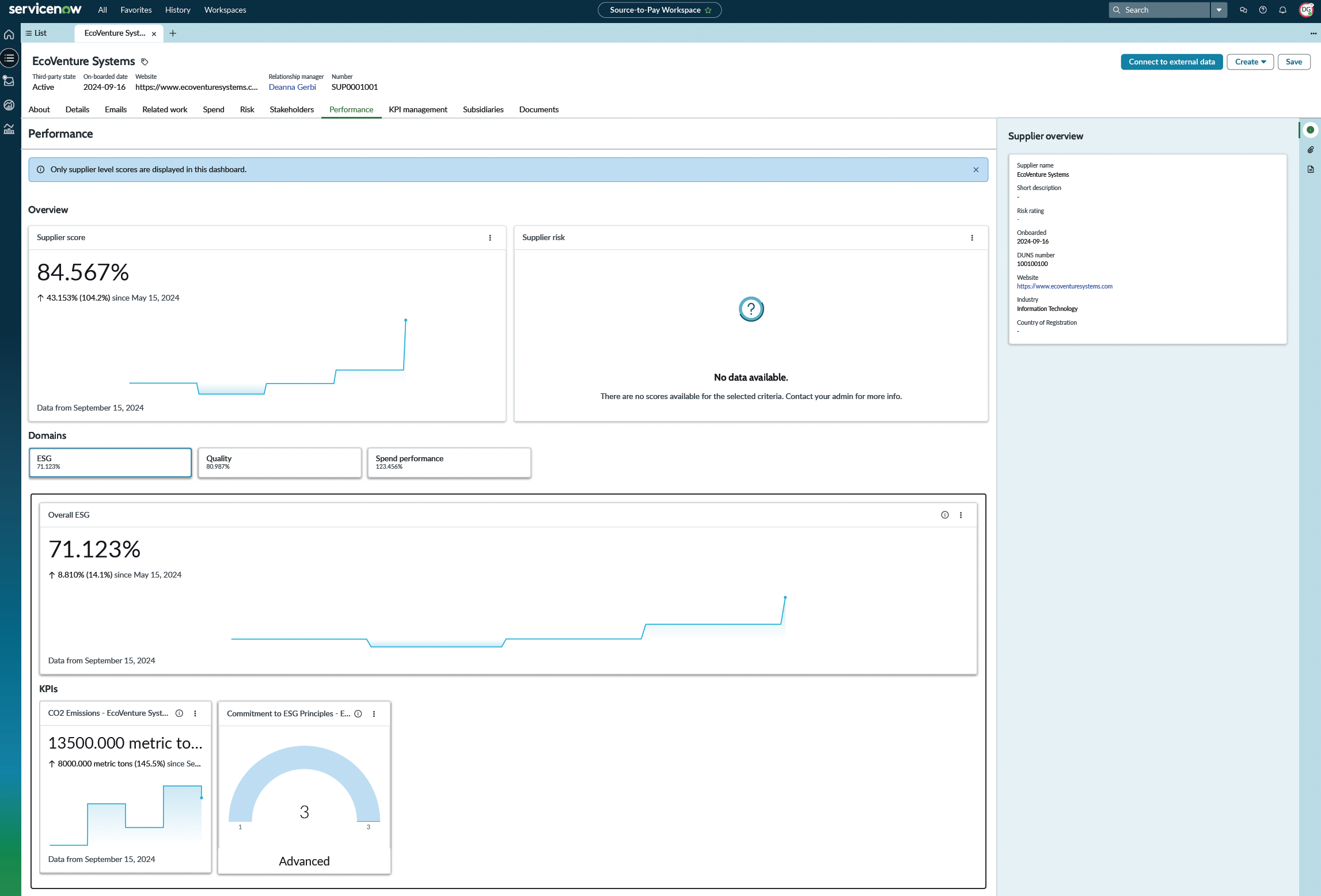Switch to the Documents tab

pyautogui.click(x=538, y=109)
